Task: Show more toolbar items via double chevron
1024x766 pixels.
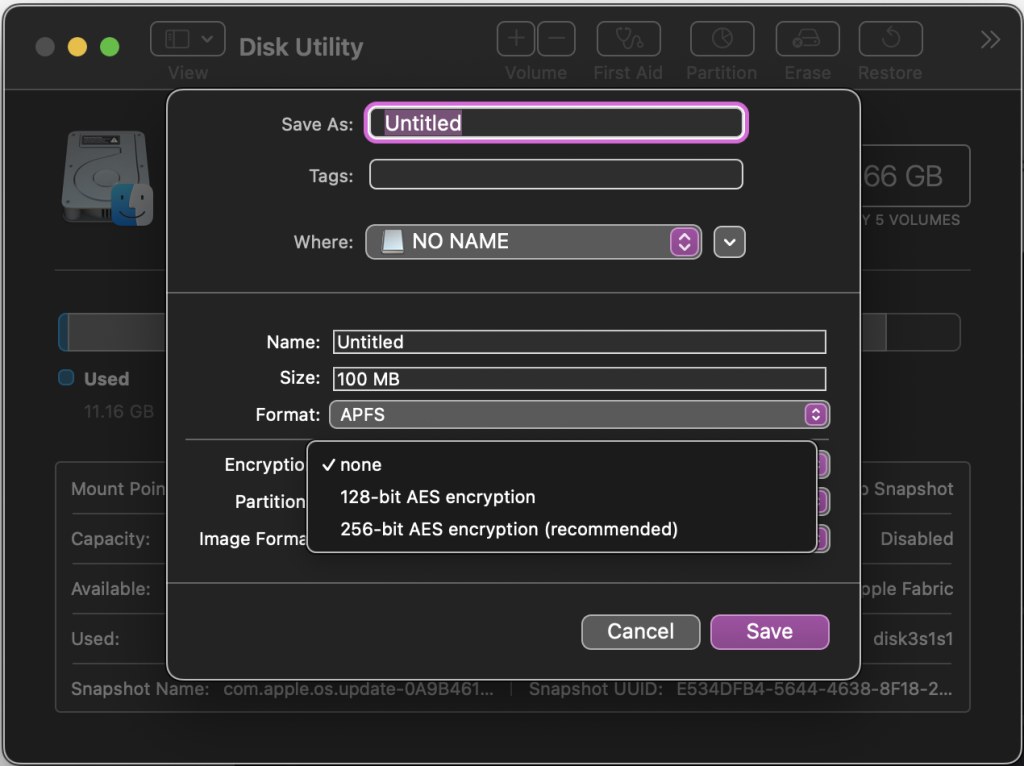Action: [x=989, y=40]
